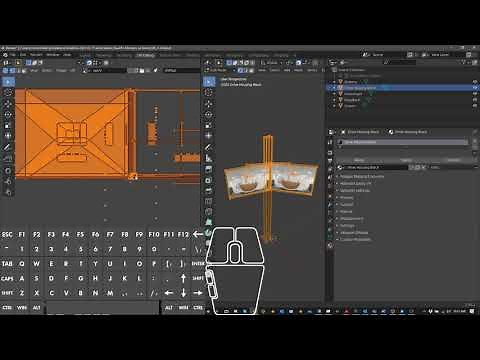Select the Rotate tool in the 3D viewport
This screenshot has width=480, height=360.
(x=209, y=115)
